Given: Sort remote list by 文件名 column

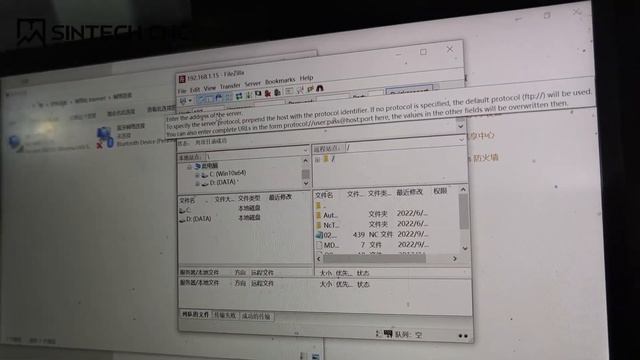Looking at the screenshot, I should coord(324,195).
